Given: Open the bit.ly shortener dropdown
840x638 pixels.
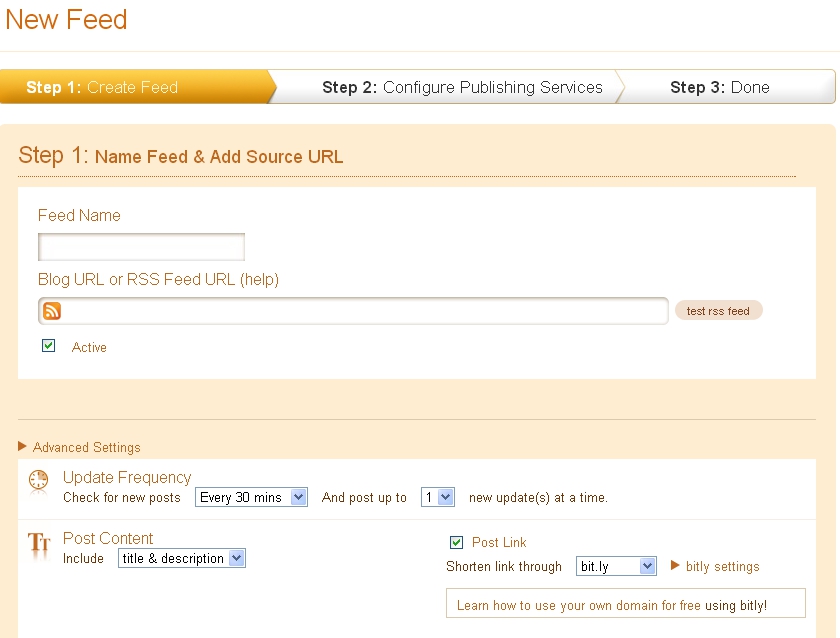Looking at the screenshot, I should point(616,566).
